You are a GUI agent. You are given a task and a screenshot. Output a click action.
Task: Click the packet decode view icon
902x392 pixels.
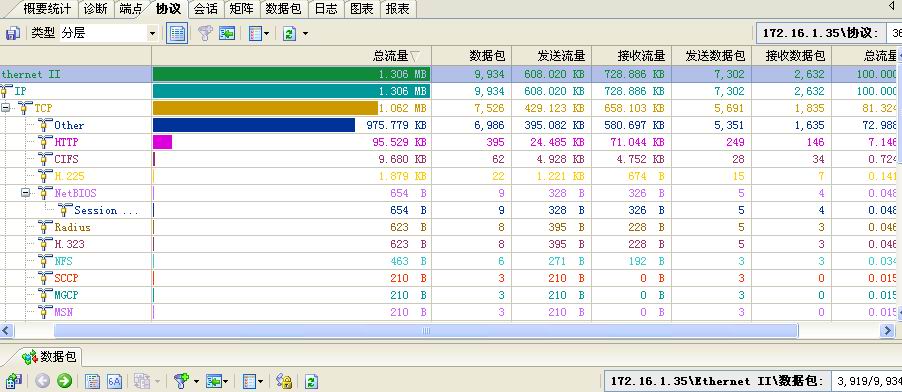93,381
